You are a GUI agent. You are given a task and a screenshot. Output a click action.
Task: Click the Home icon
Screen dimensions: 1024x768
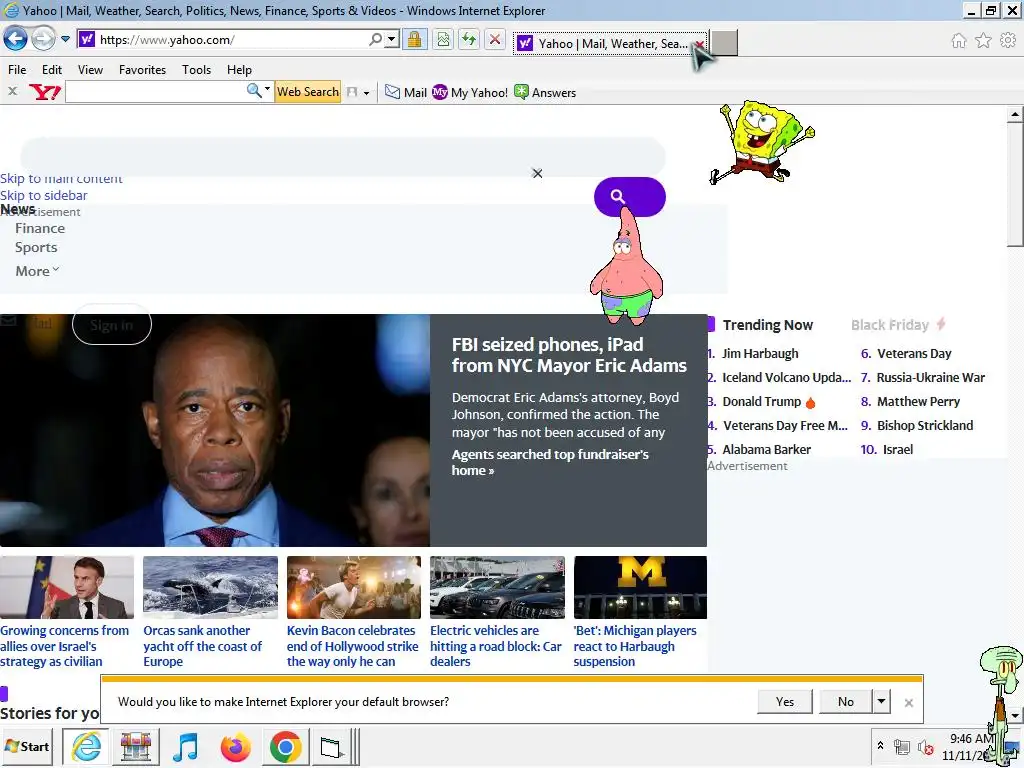tap(958, 40)
